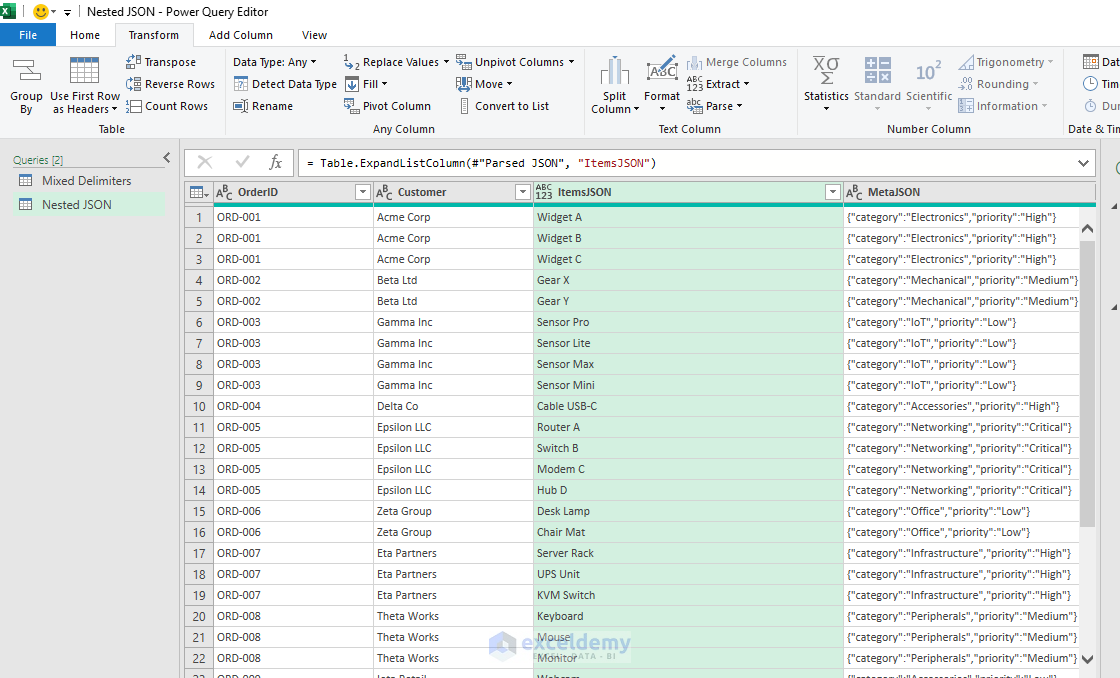Select the cell containing Cable USB-C
The width and height of the screenshot is (1120, 678).
[x=688, y=407]
